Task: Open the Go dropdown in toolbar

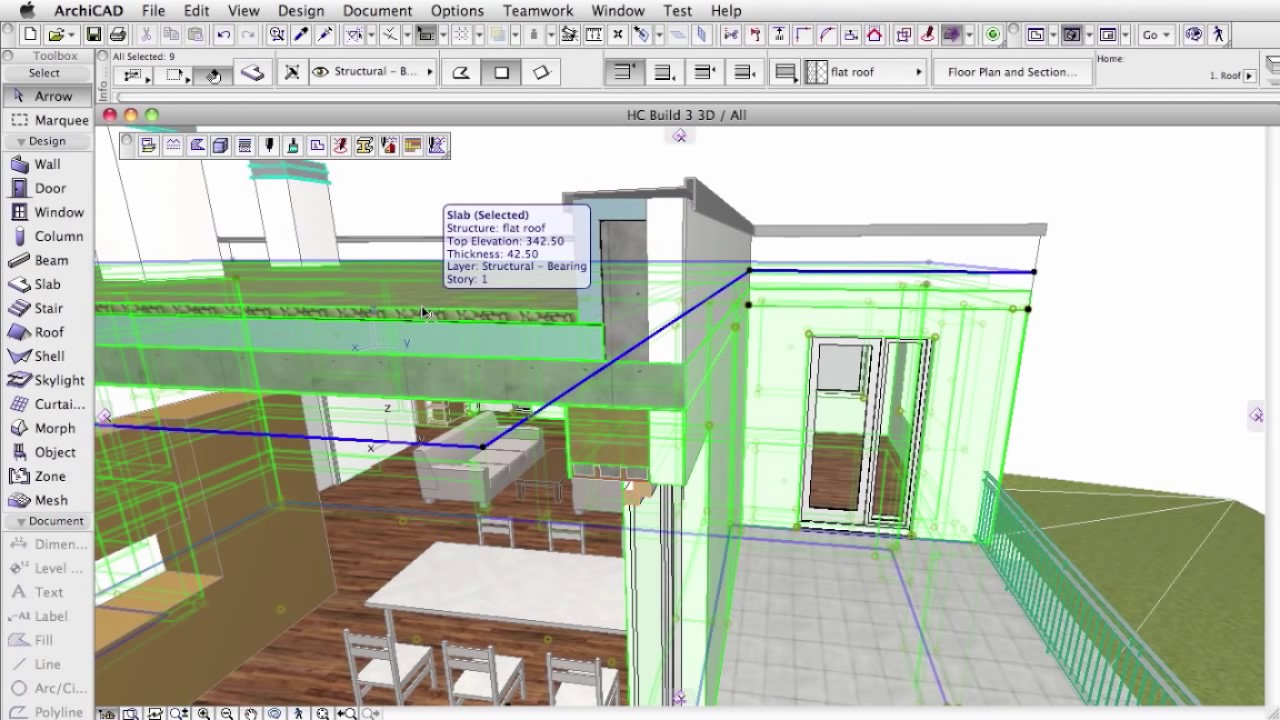Action: [x=1156, y=35]
